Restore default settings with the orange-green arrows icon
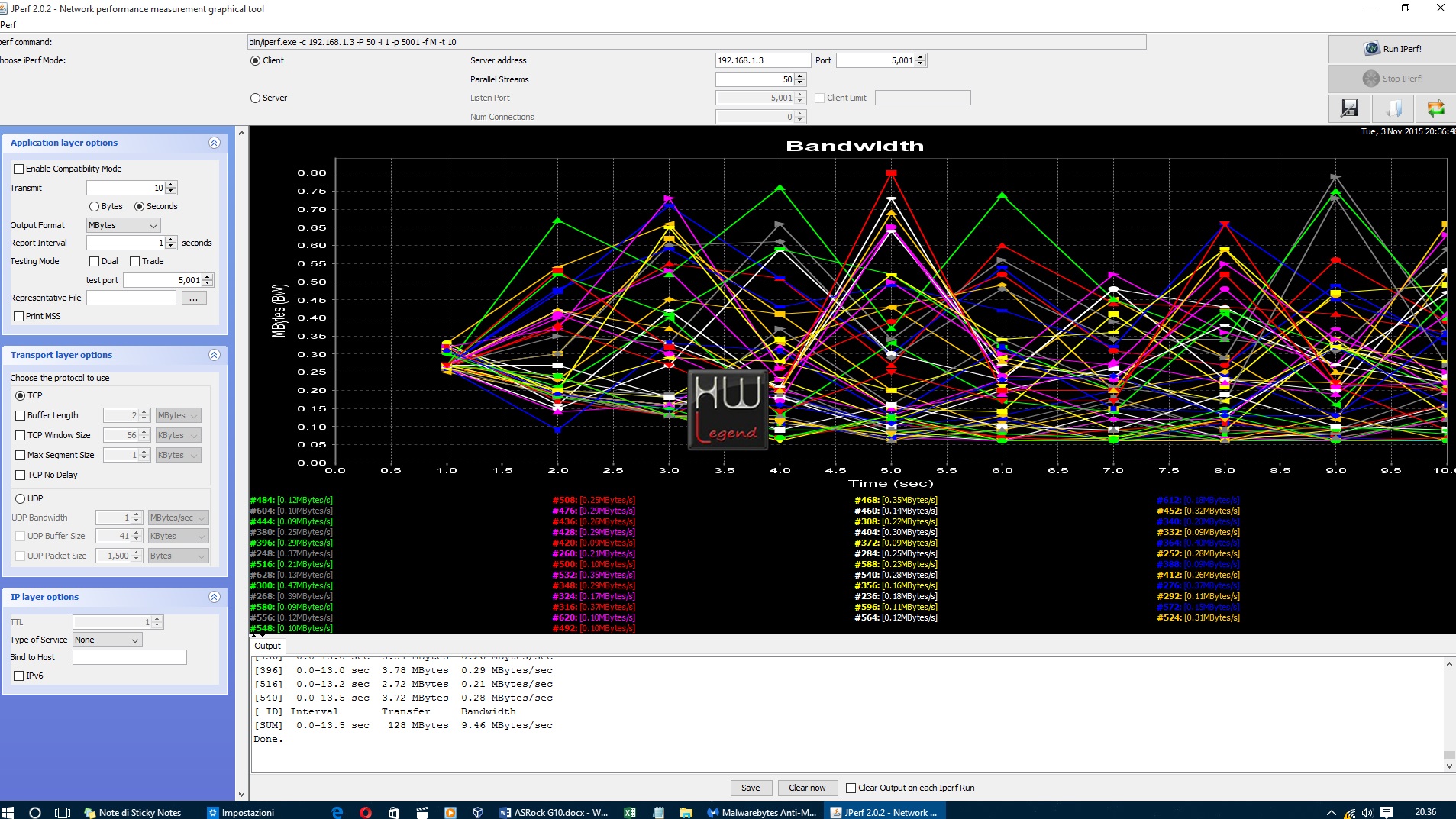This screenshot has width=1456, height=819. pos(1435,108)
